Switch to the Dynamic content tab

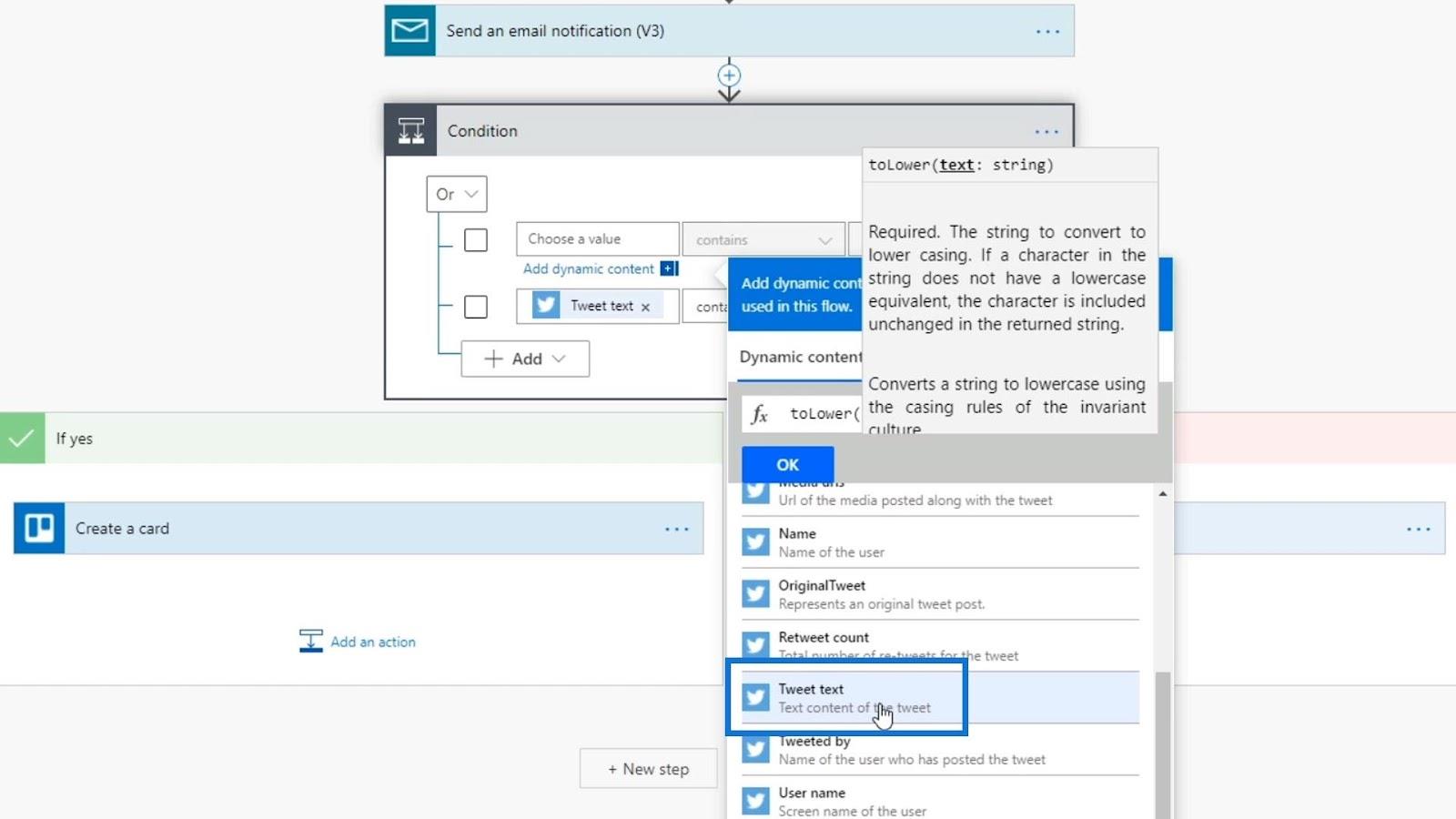(800, 357)
